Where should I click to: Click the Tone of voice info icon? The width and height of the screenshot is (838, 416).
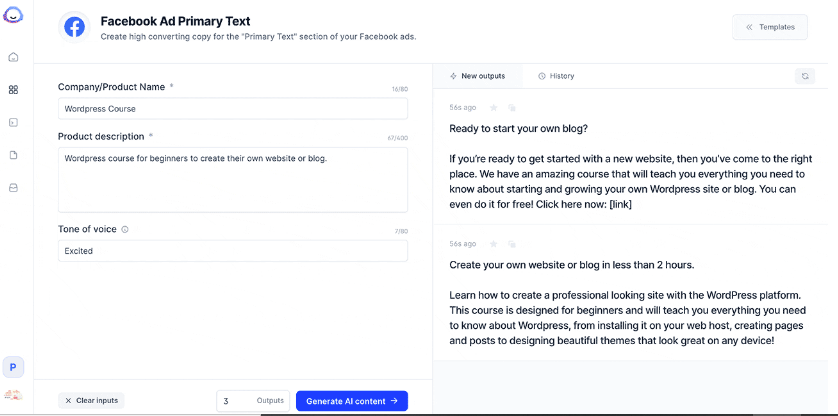coord(125,229)
